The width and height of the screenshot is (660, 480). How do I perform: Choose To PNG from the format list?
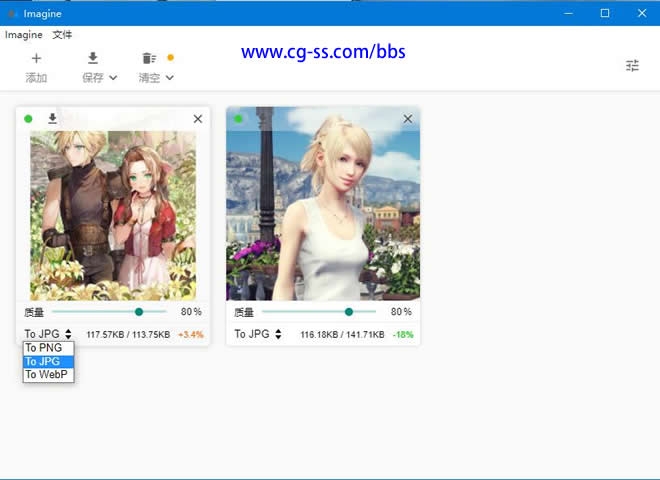tap(45, 348)
